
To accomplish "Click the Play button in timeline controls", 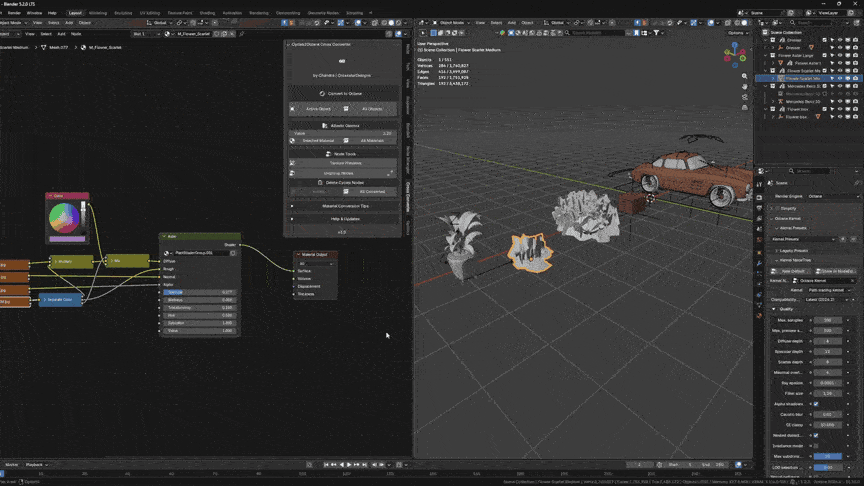I will pos(349,465).
